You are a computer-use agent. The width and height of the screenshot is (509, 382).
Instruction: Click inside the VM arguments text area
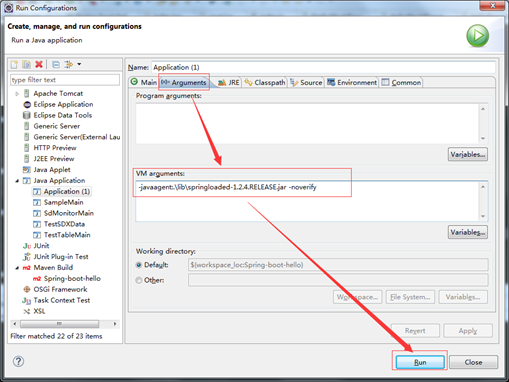(x=307, y=201)
